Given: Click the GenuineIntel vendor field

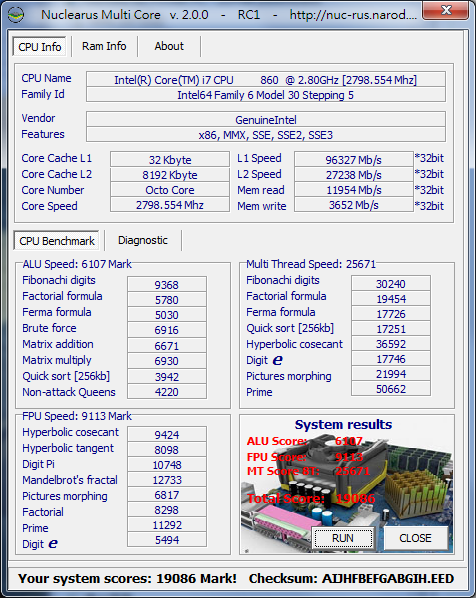Looking at the screenshot, I should pos(265,120).
